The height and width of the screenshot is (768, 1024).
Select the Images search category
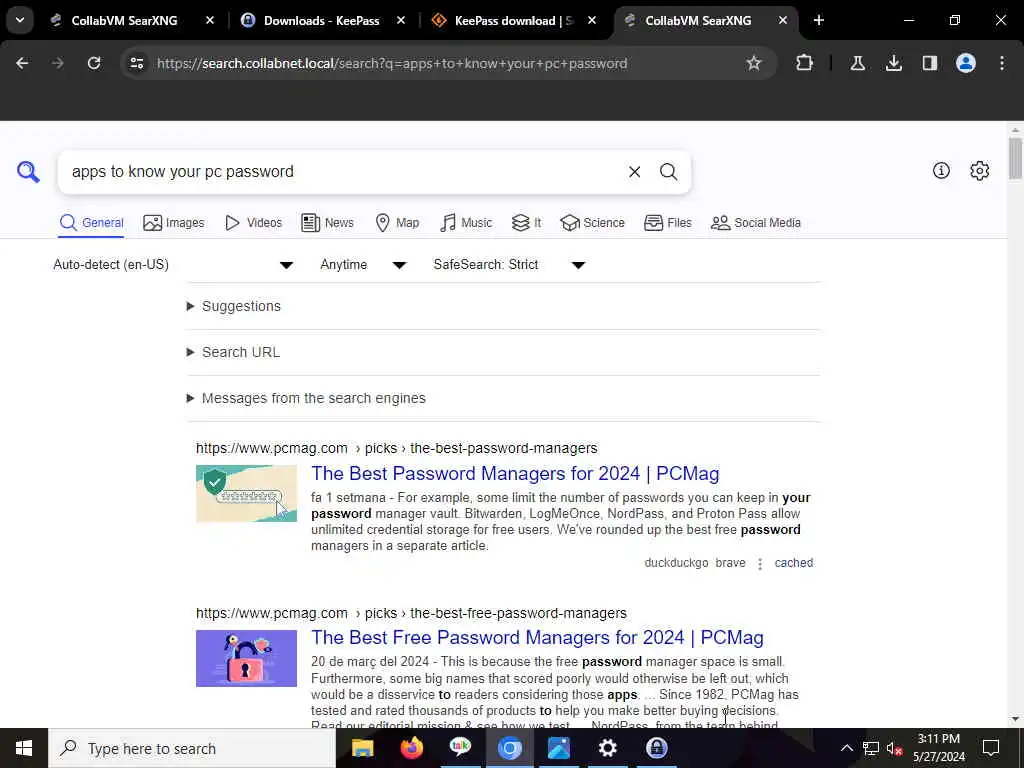[x=174, y=223]
